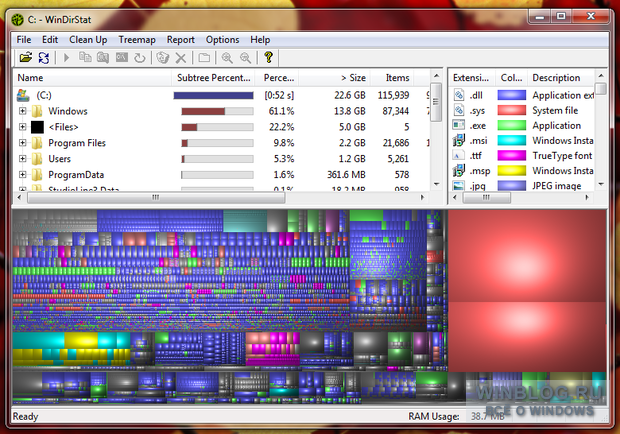Image resolution: width=620 pixels, height=434 pixels.
Task: Click the cyan .msi color swatch
Action: 512,140
